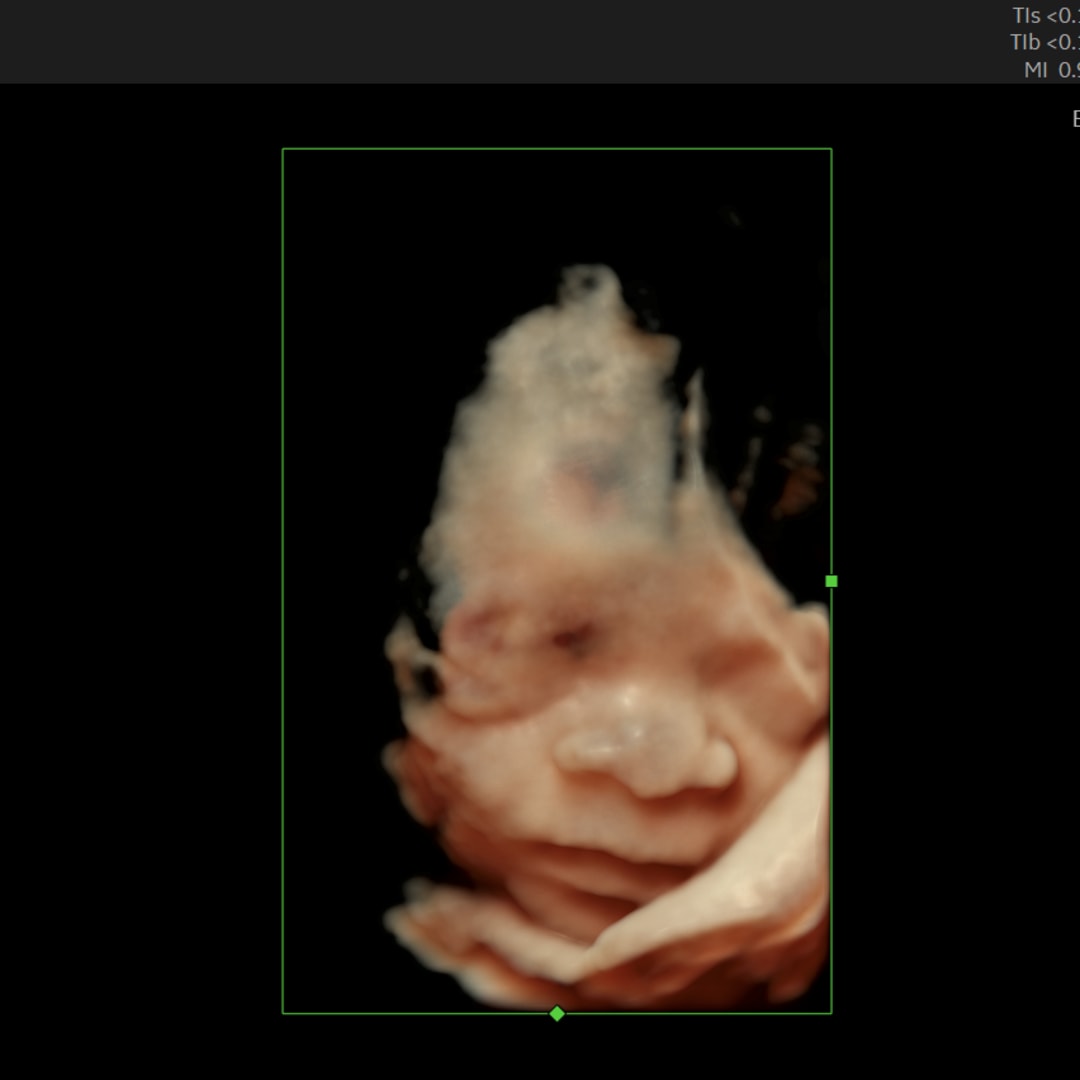Select the green diamond handle on bottom edge
This screenshot has height=1080, width=1080.
coord(557,1013)
